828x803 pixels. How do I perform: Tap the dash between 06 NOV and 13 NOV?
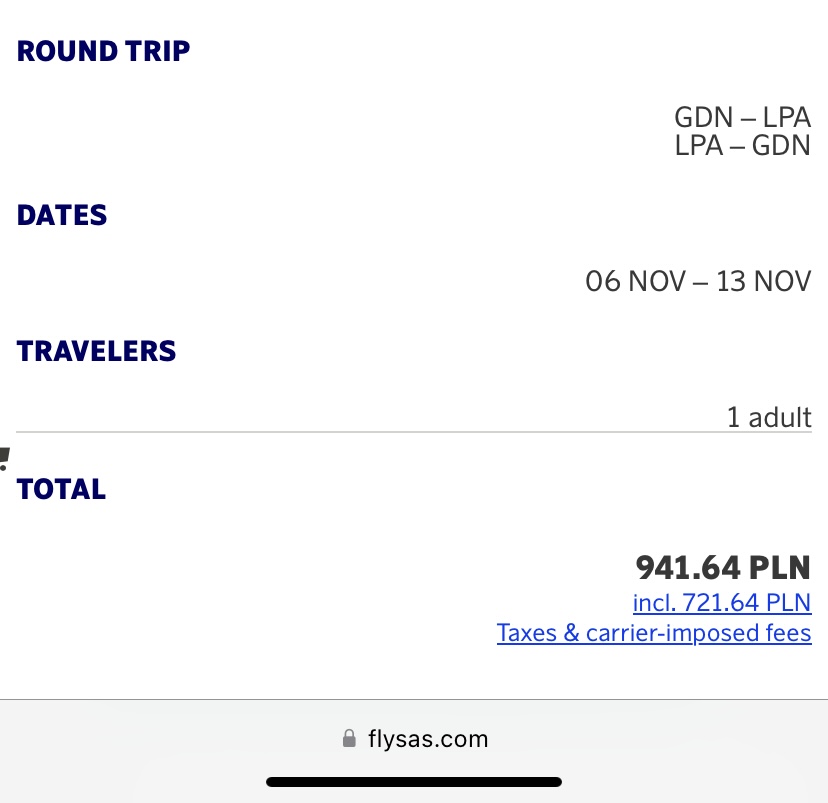click(701, 283)
